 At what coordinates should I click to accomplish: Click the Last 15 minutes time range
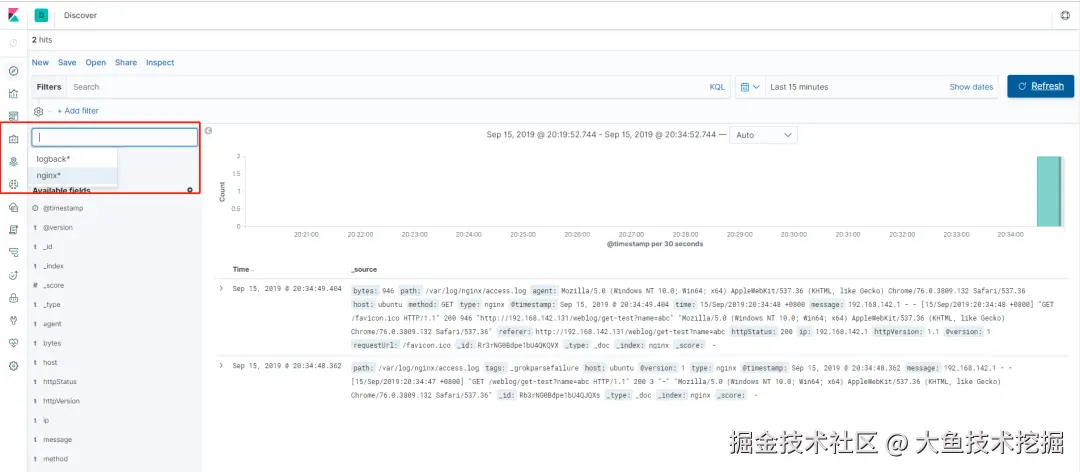(799, 88)
